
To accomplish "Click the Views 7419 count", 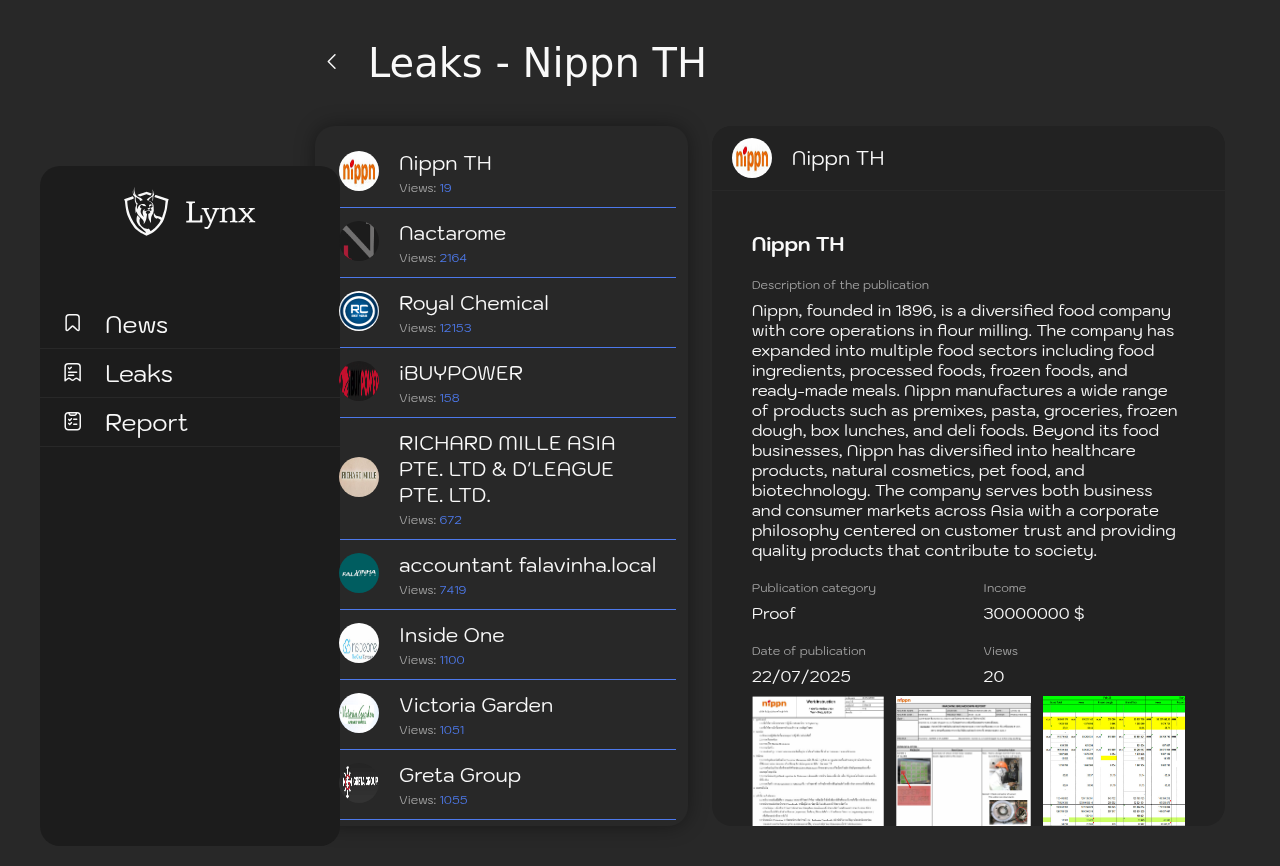I will click(x=453, y=590).
